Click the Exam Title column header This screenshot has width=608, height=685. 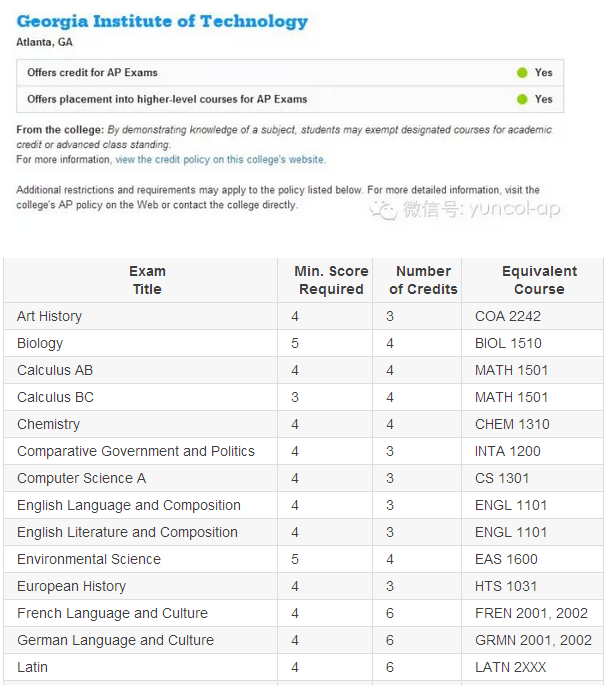point(147,280)
